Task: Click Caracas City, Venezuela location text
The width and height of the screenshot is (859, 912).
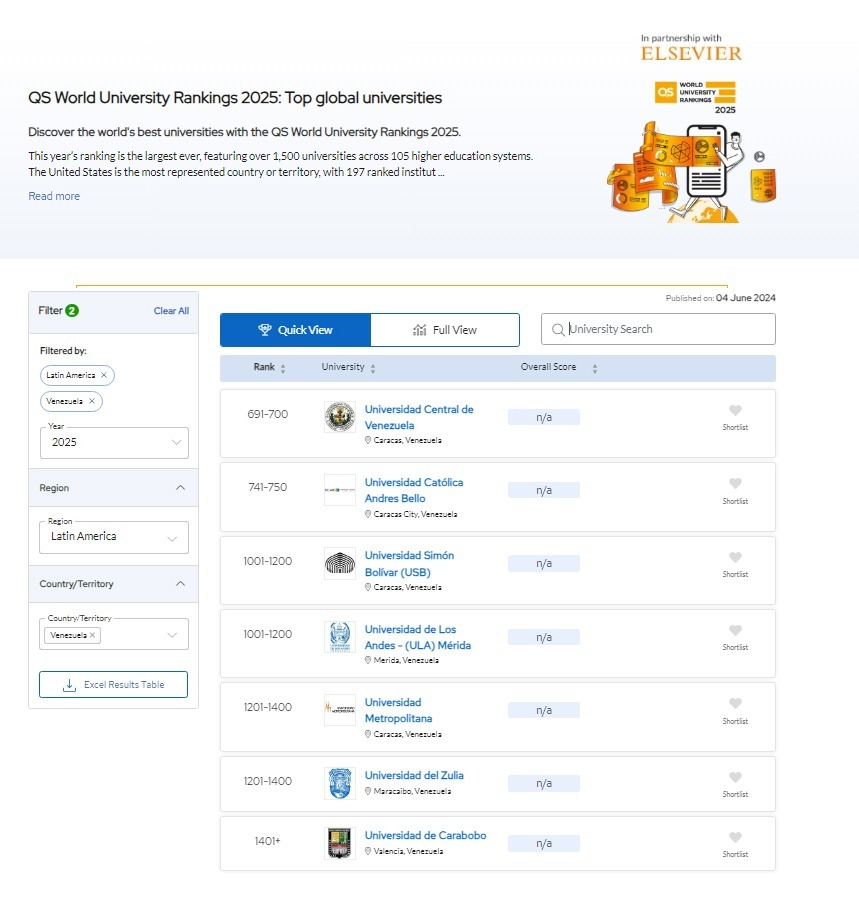Action: [x=415, y=514]
